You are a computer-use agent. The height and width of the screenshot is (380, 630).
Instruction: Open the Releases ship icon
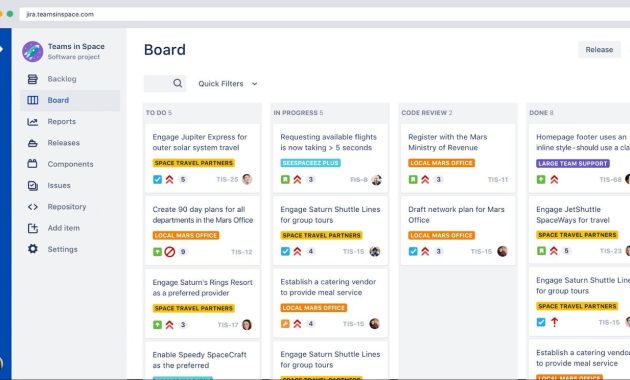[33, 143]
